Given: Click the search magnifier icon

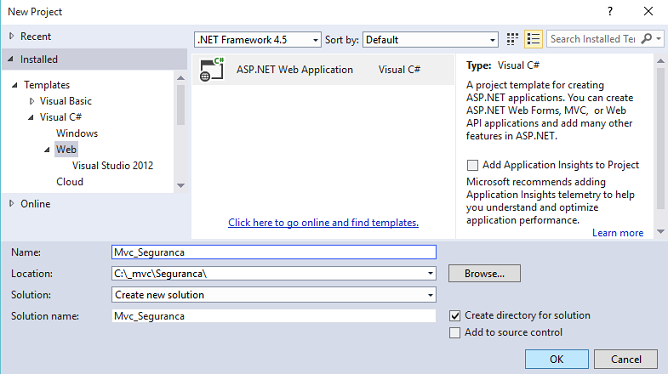Looking at the screenshot, I should [x=647, y=39].
